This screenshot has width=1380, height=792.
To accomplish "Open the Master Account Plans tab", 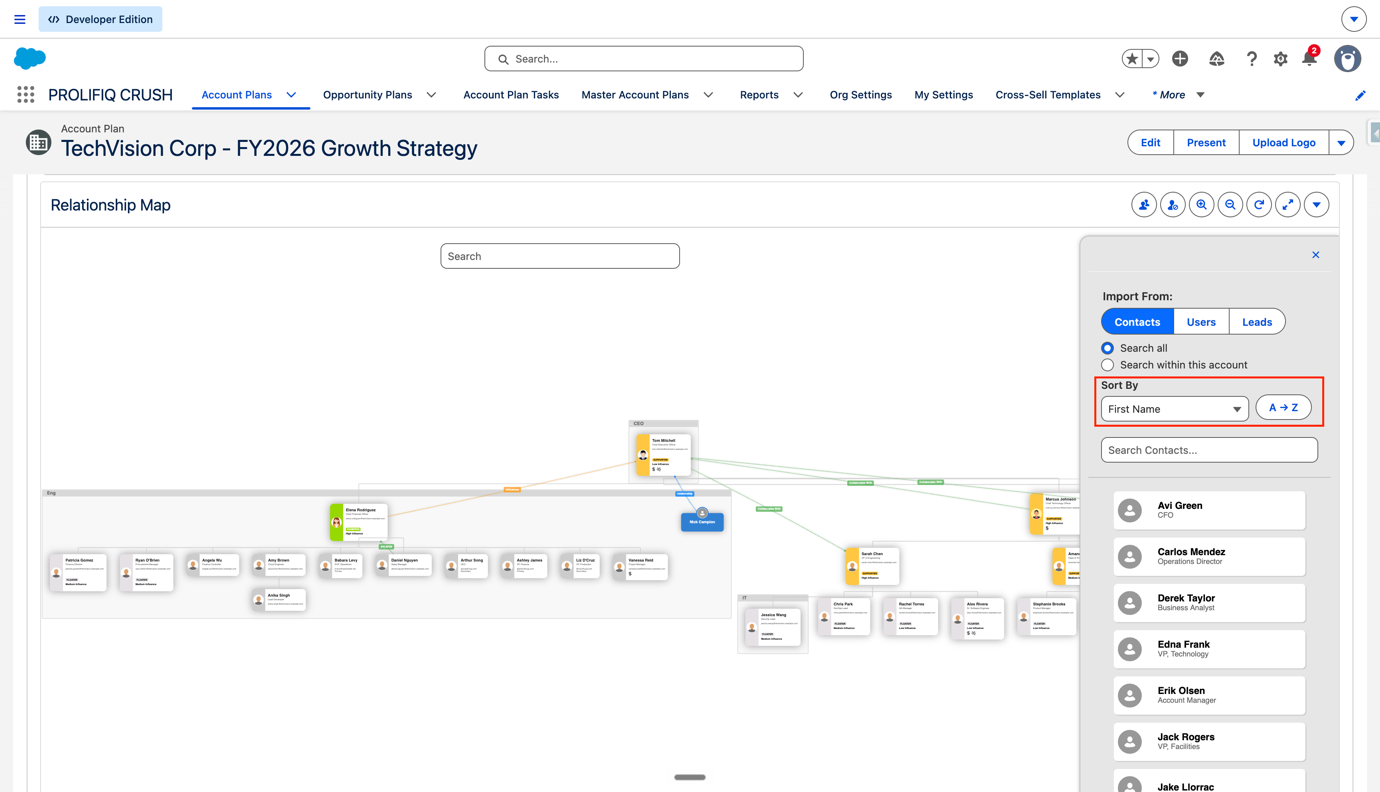I will point(635,95).
